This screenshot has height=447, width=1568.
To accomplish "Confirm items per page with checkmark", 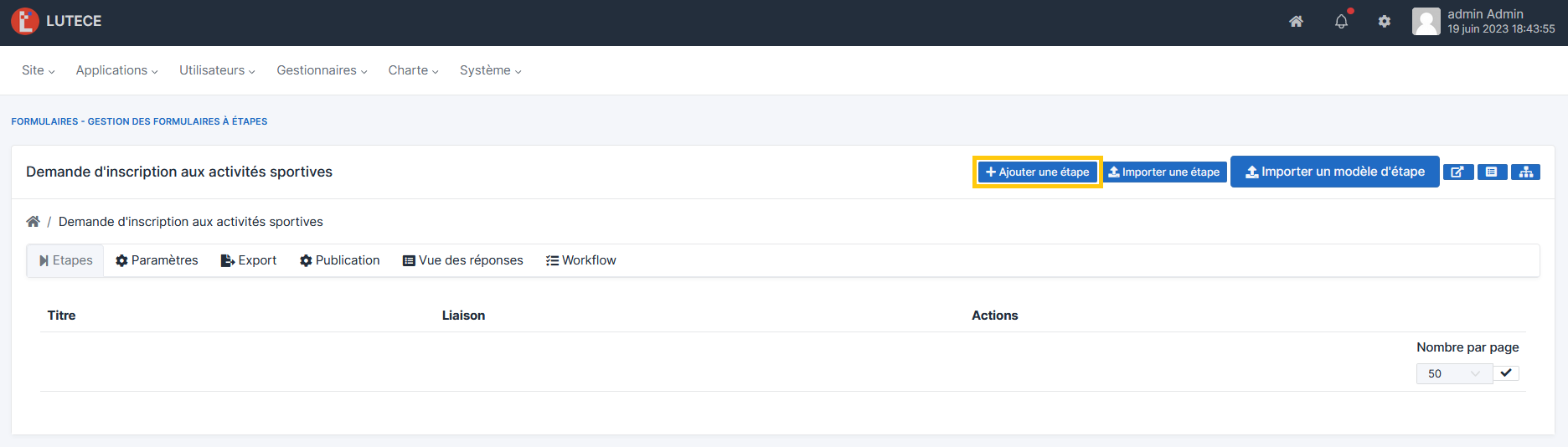I will (1506, 373).
